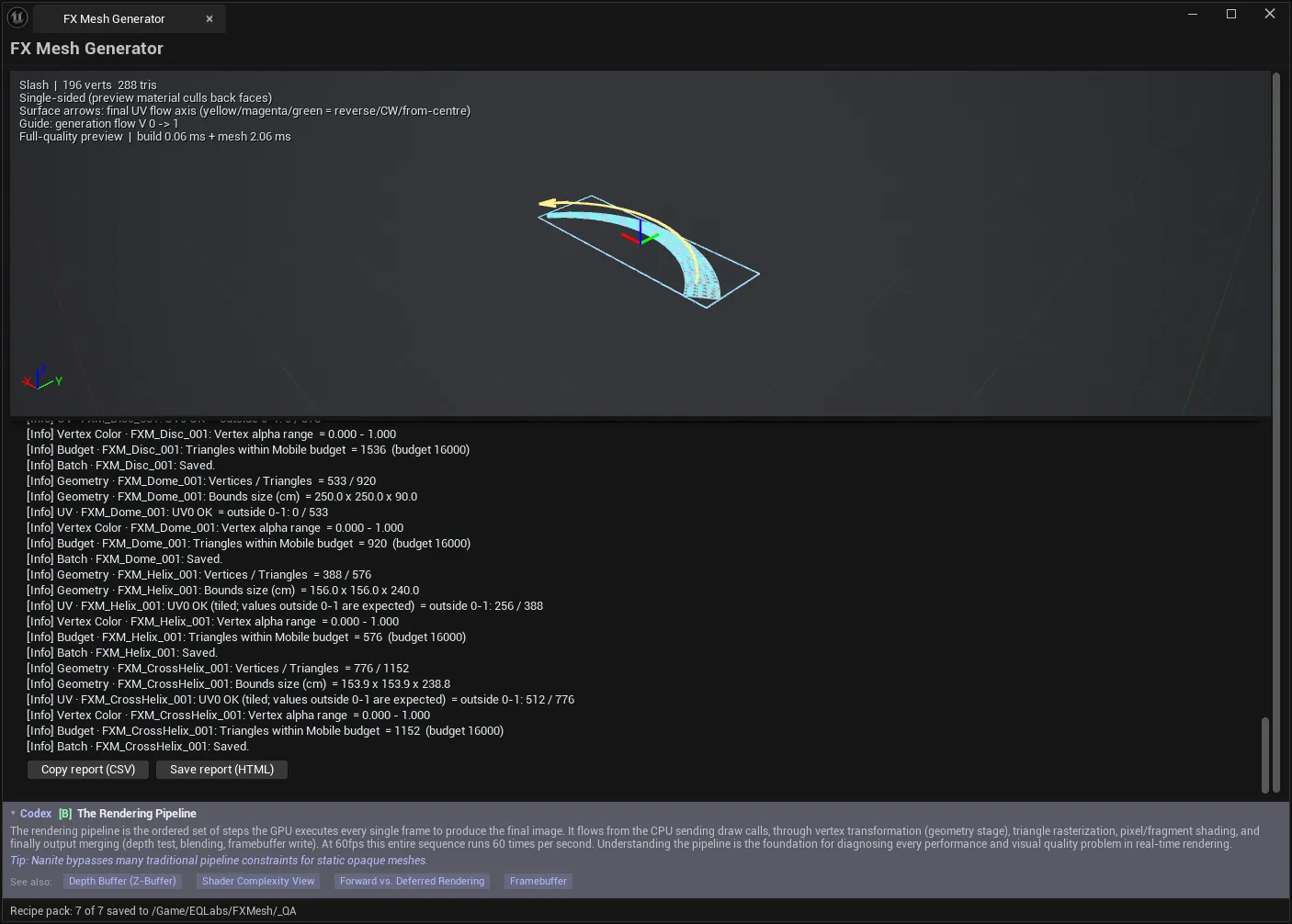Click 'Slash | 196 verts 288 tris' overlay text

tap(88, 85)
